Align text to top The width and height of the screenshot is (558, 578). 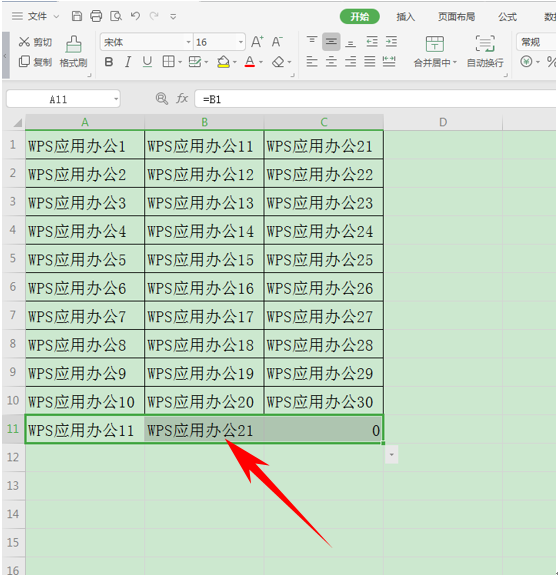[312, 42]
